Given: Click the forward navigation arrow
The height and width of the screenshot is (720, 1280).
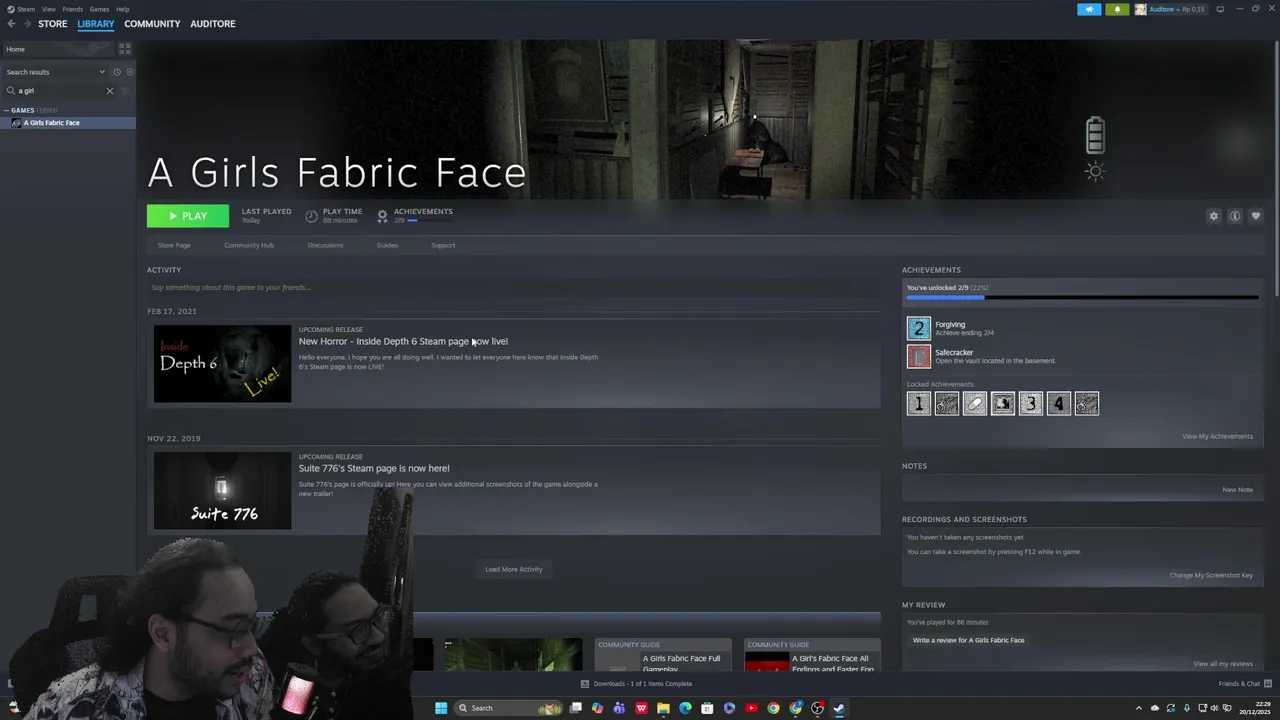Looking at the screenshot, I should [x=27, y=24].
